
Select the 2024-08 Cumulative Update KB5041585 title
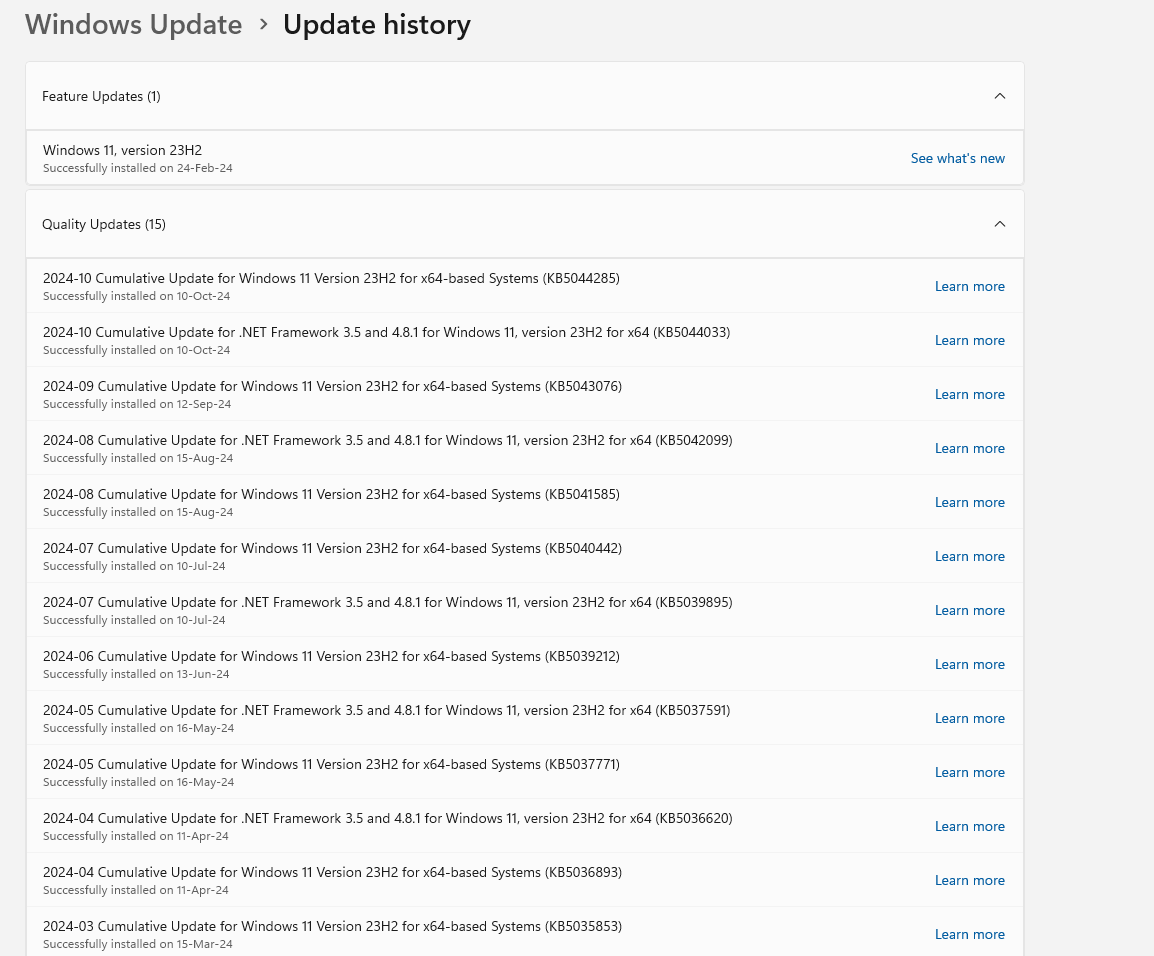331,494
